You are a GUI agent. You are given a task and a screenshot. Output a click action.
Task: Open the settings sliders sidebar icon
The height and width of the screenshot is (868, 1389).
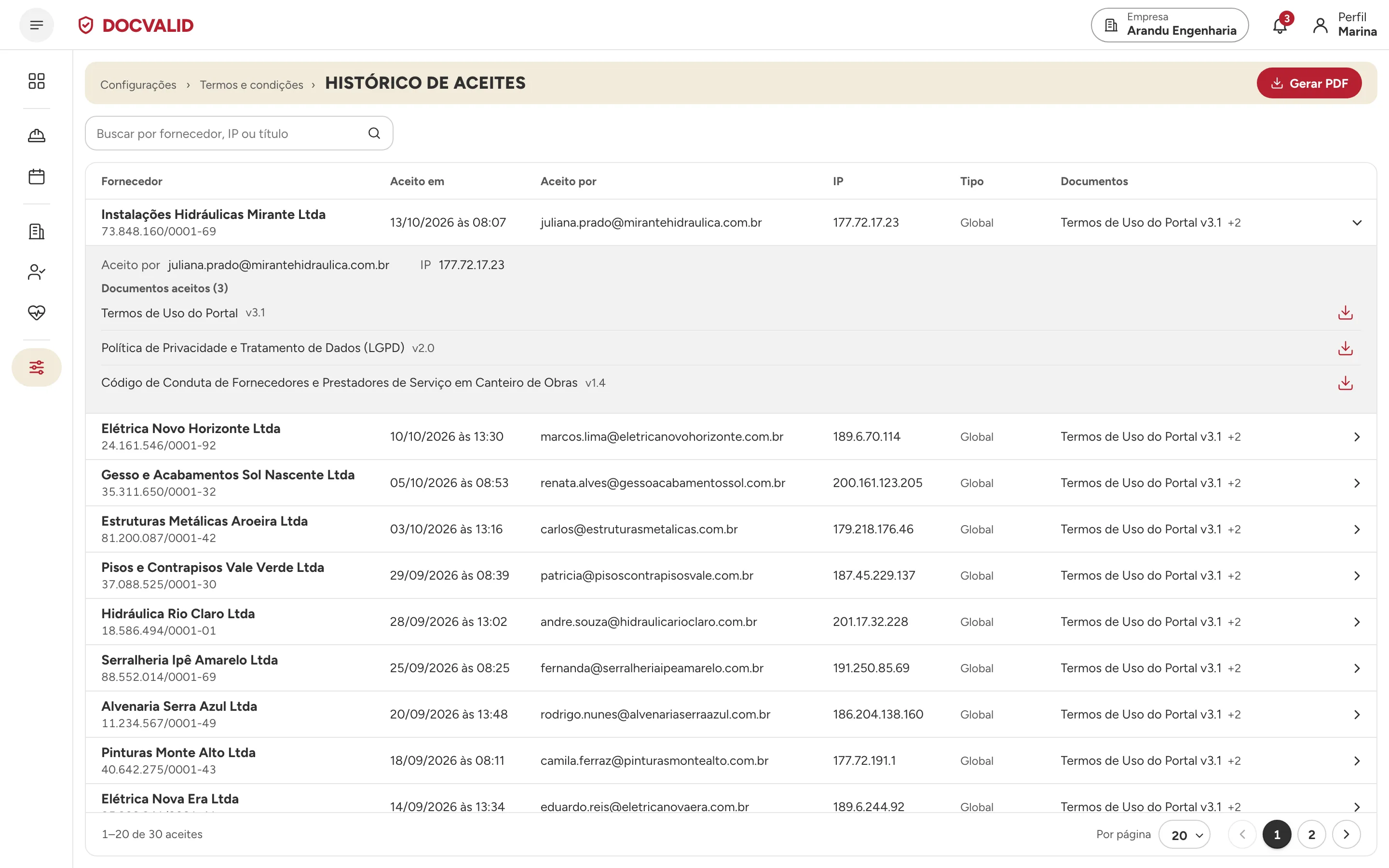pos(37,367)
